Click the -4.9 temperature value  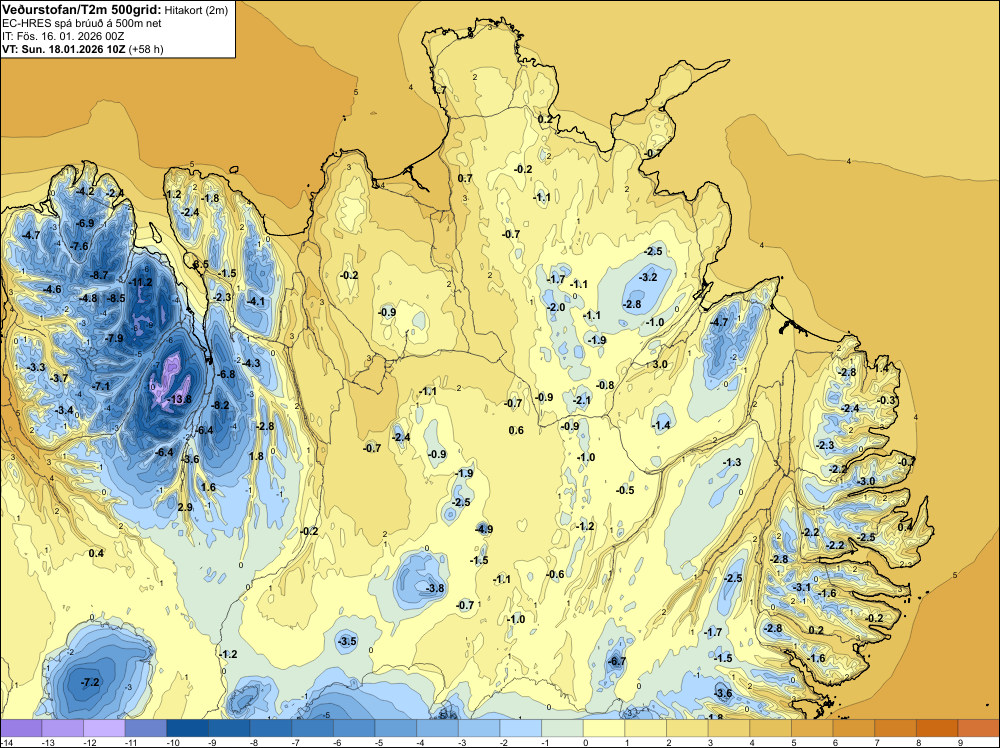pos(483,529)
